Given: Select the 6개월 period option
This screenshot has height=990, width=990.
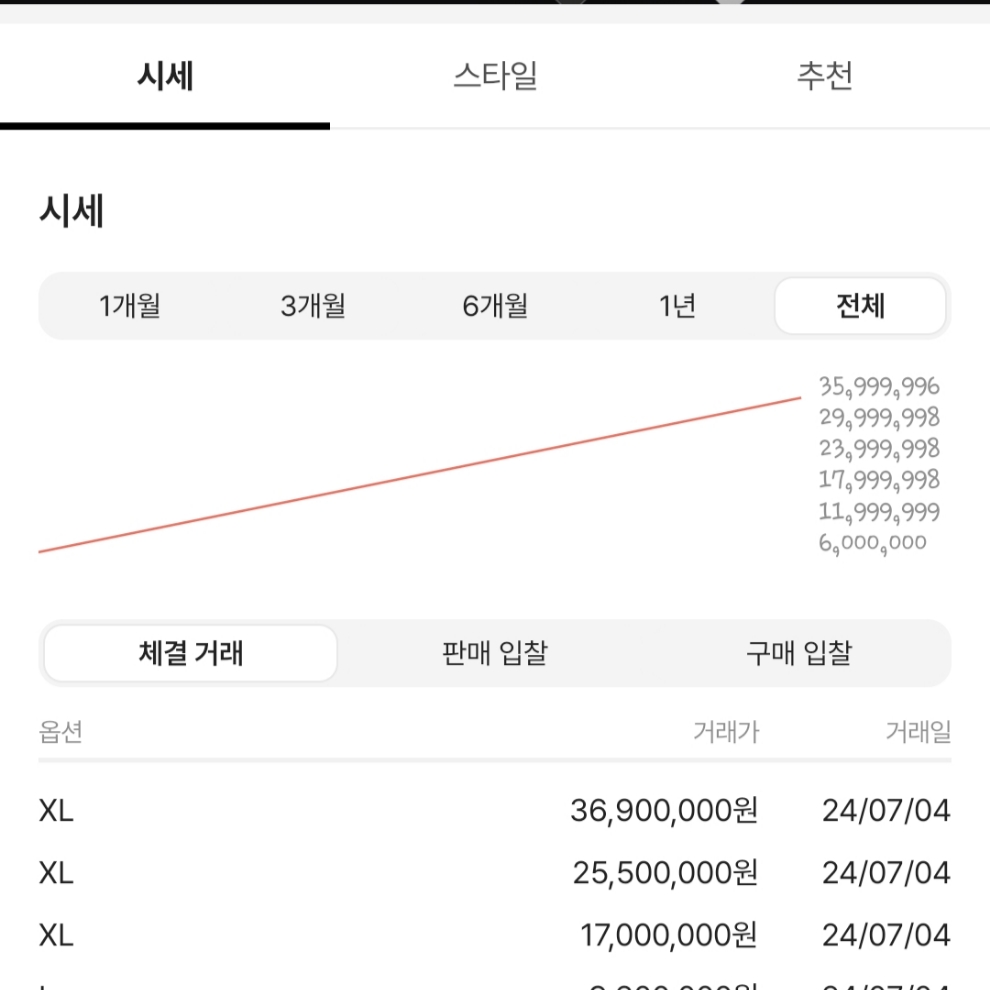Looking at the screenshot, I should 495,306.
